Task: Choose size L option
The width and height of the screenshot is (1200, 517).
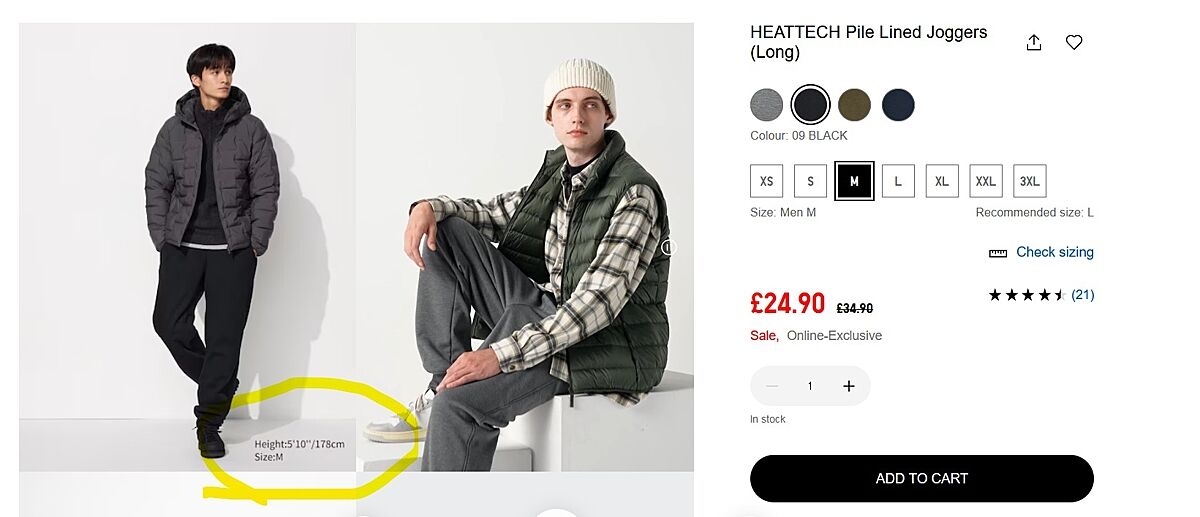Action: (x=898, y=181)
